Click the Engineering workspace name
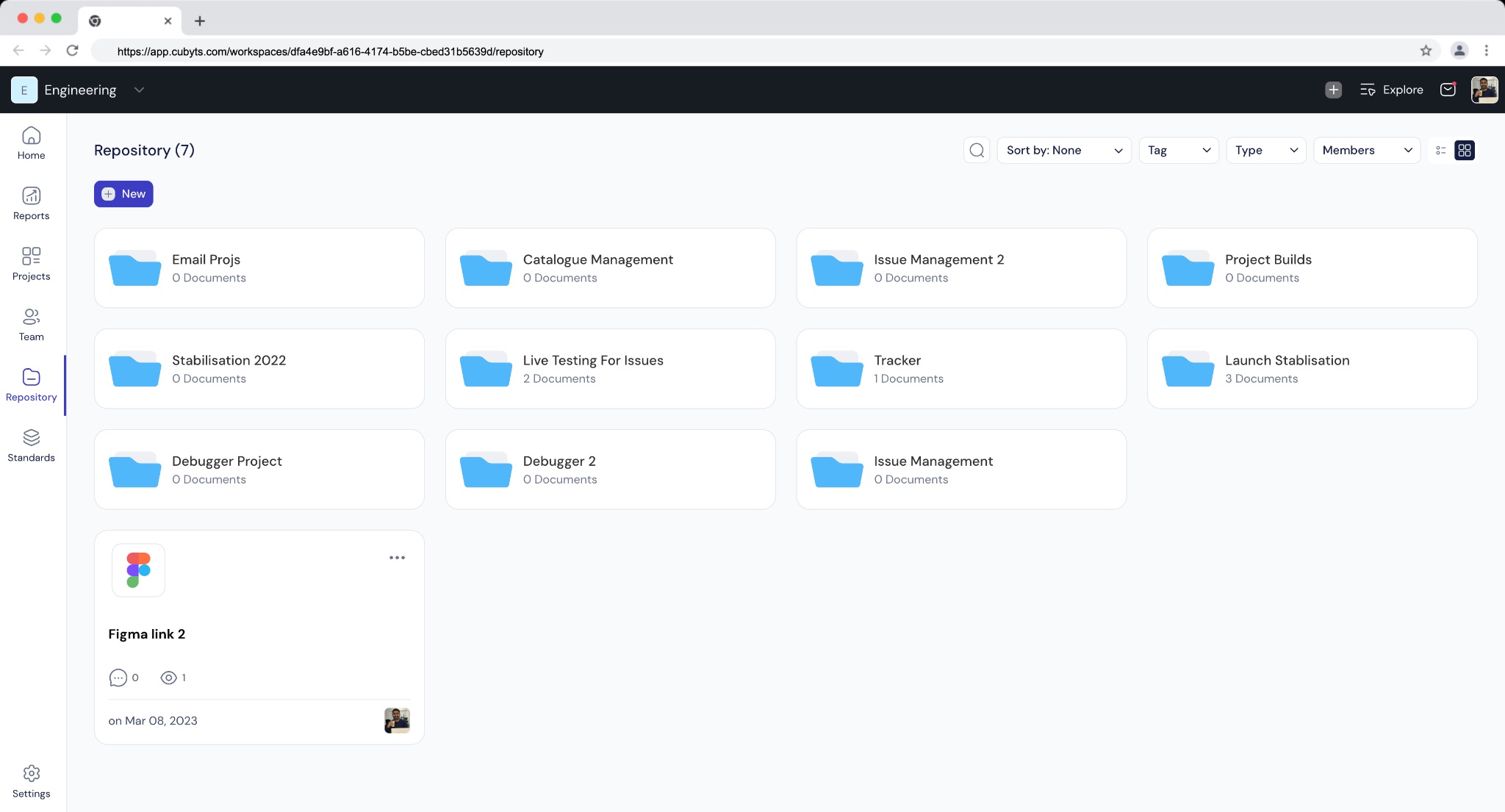 [80, 90]
